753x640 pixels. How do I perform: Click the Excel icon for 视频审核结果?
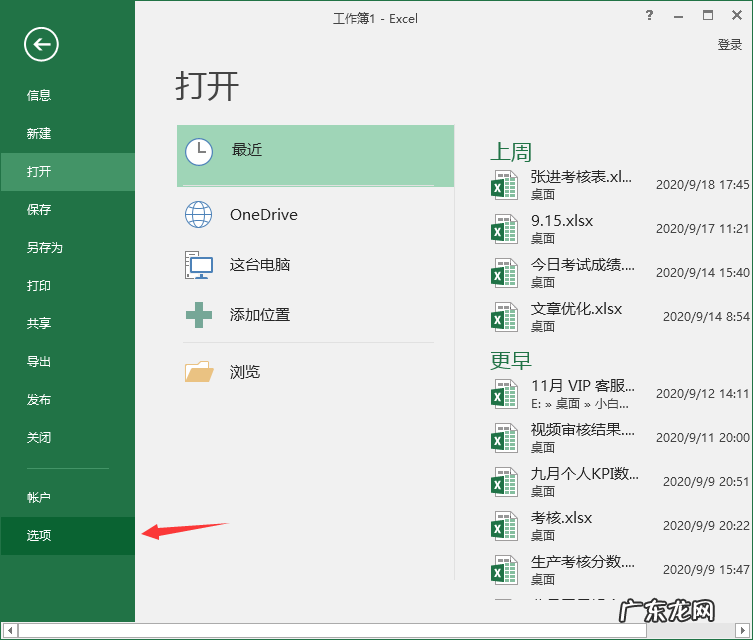pyautogui.click(x=504, y=438)
